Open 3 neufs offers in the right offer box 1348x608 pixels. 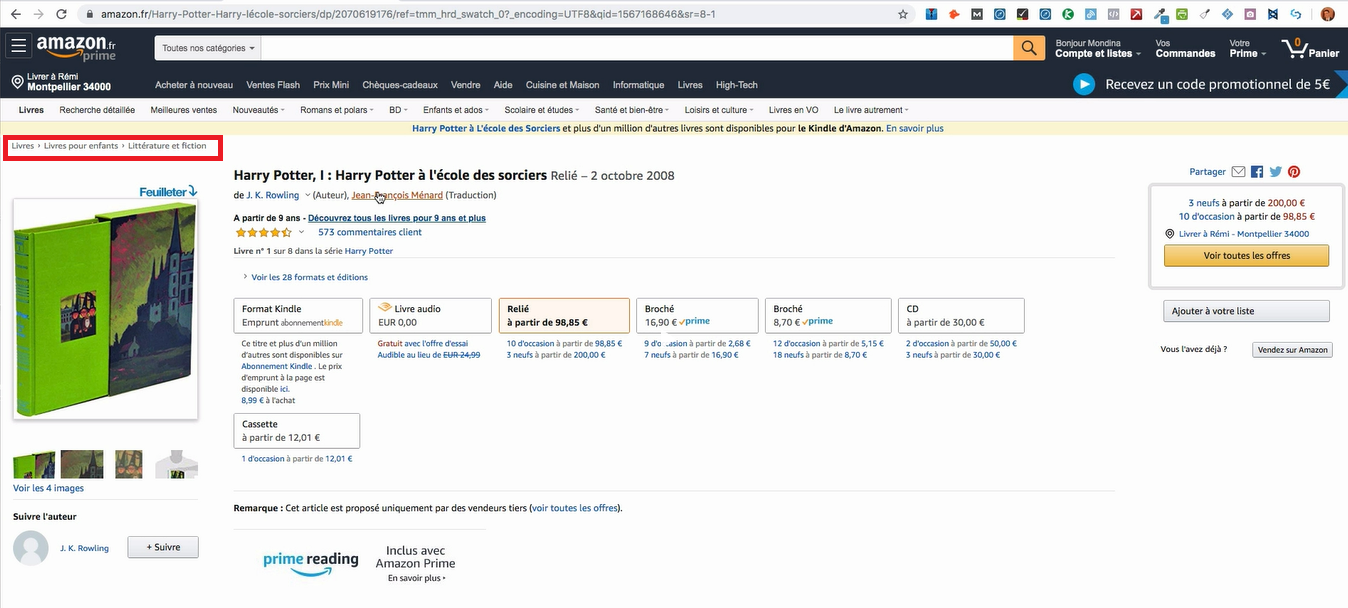pos(1205,203)
